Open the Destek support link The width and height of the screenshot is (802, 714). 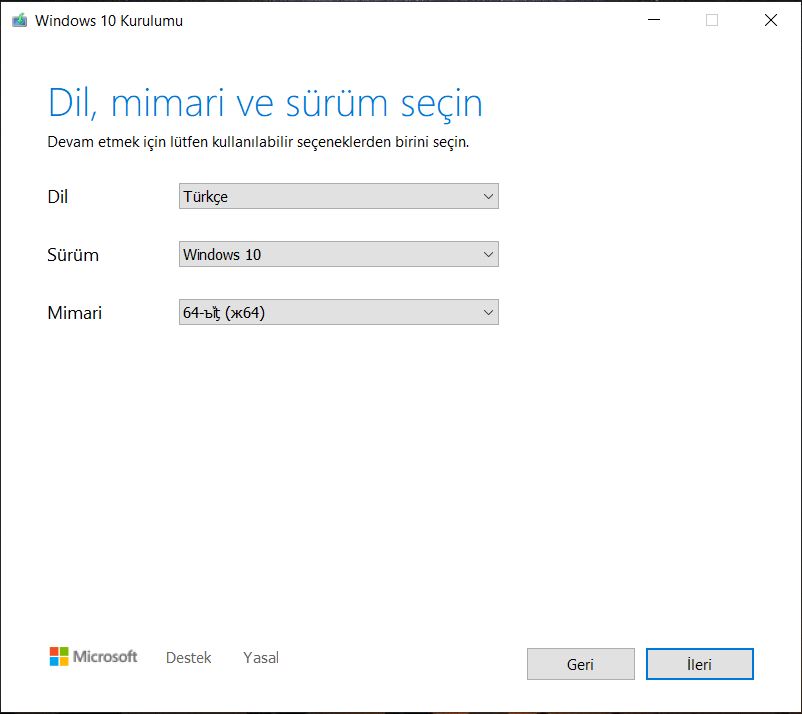click(188, 658)
